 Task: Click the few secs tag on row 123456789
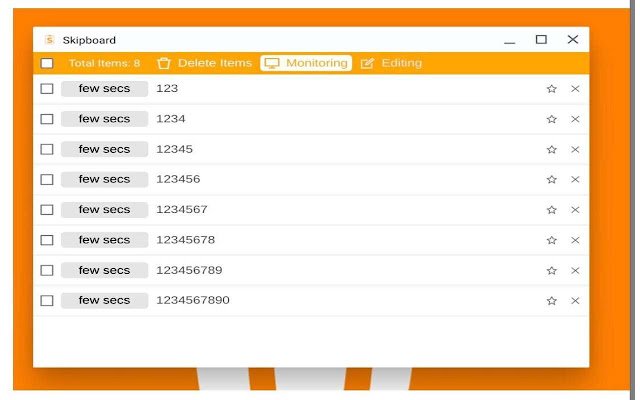point(104,270)
